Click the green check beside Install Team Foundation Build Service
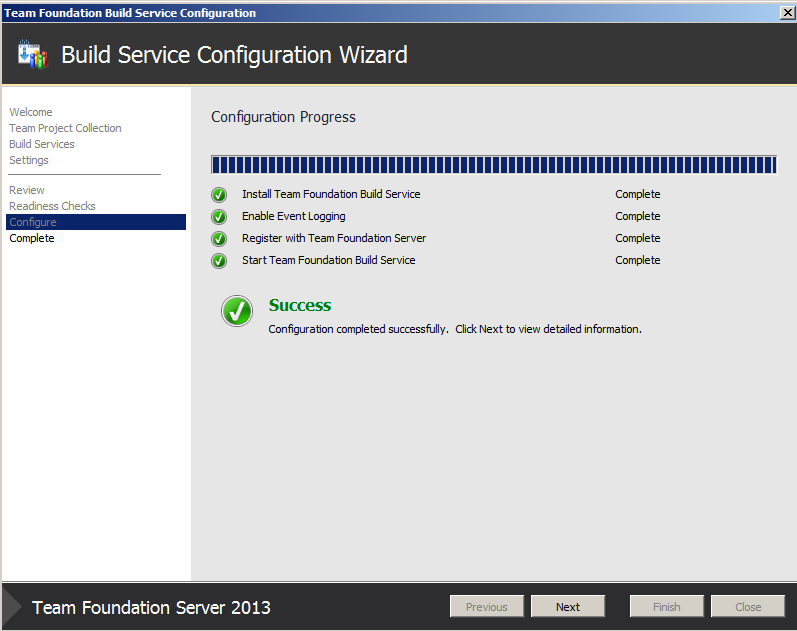The width and height of the screenshot is (797, 631). tap(219, 195)
